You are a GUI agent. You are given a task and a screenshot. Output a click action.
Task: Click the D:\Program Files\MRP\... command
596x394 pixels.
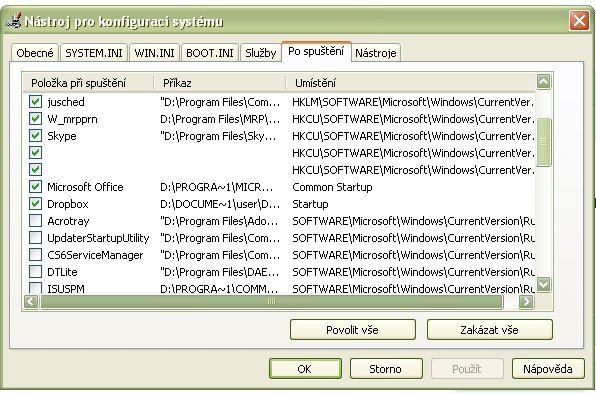pos(220,119)
